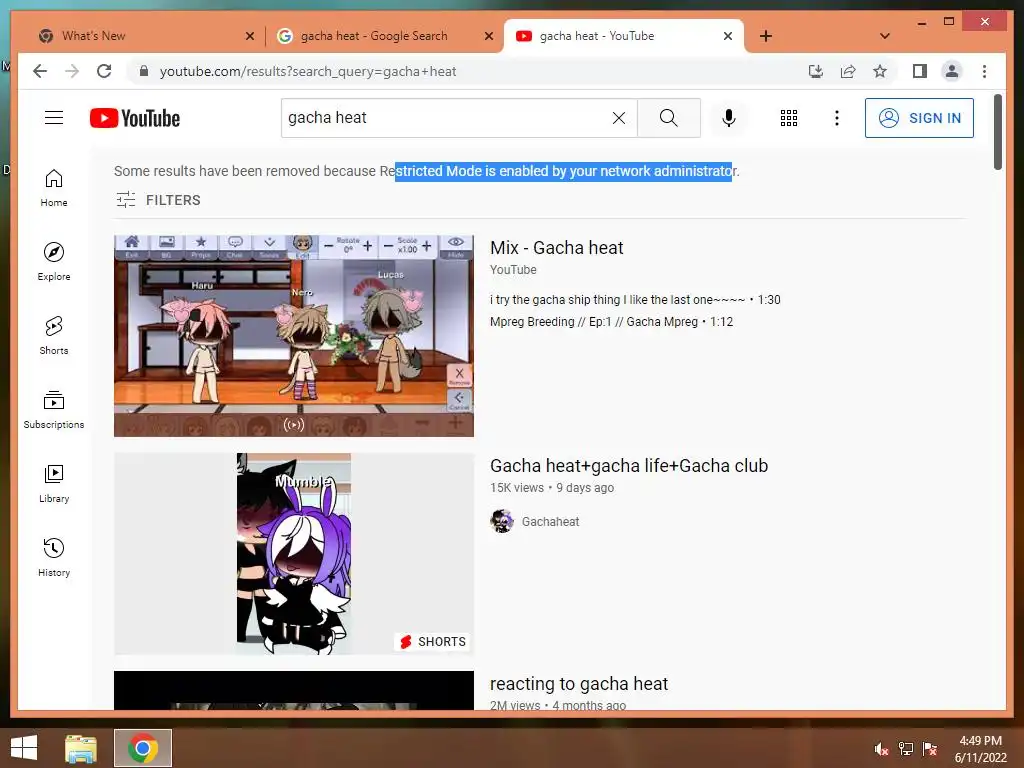
Task: View site info via padlock icon
Action: point(144,71)
